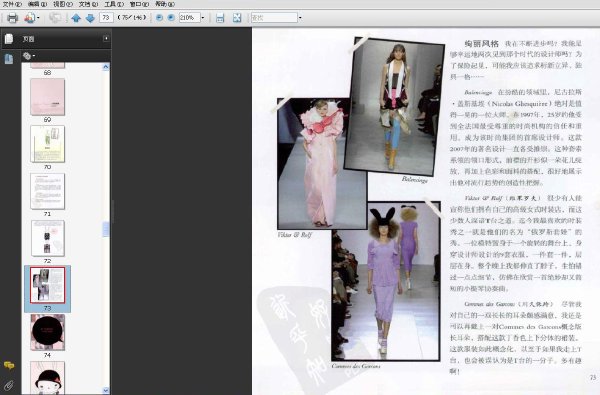
Task: Zoom out using the minus button
Action: 160,18
